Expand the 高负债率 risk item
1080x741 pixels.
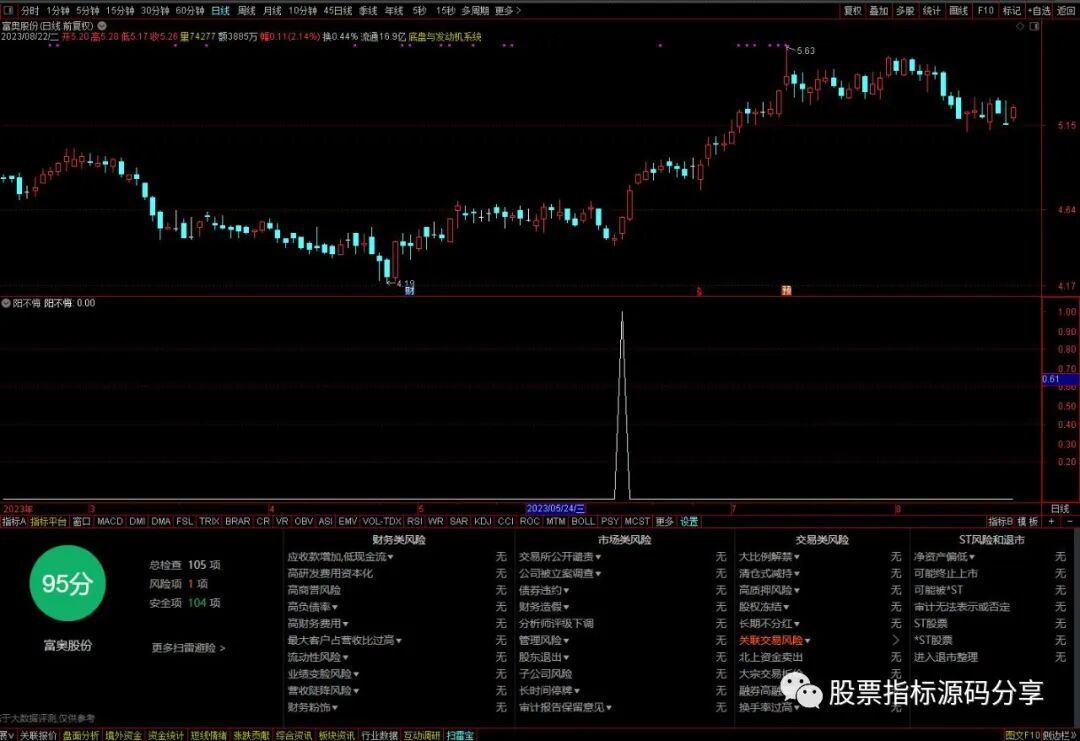pos(313,607)
